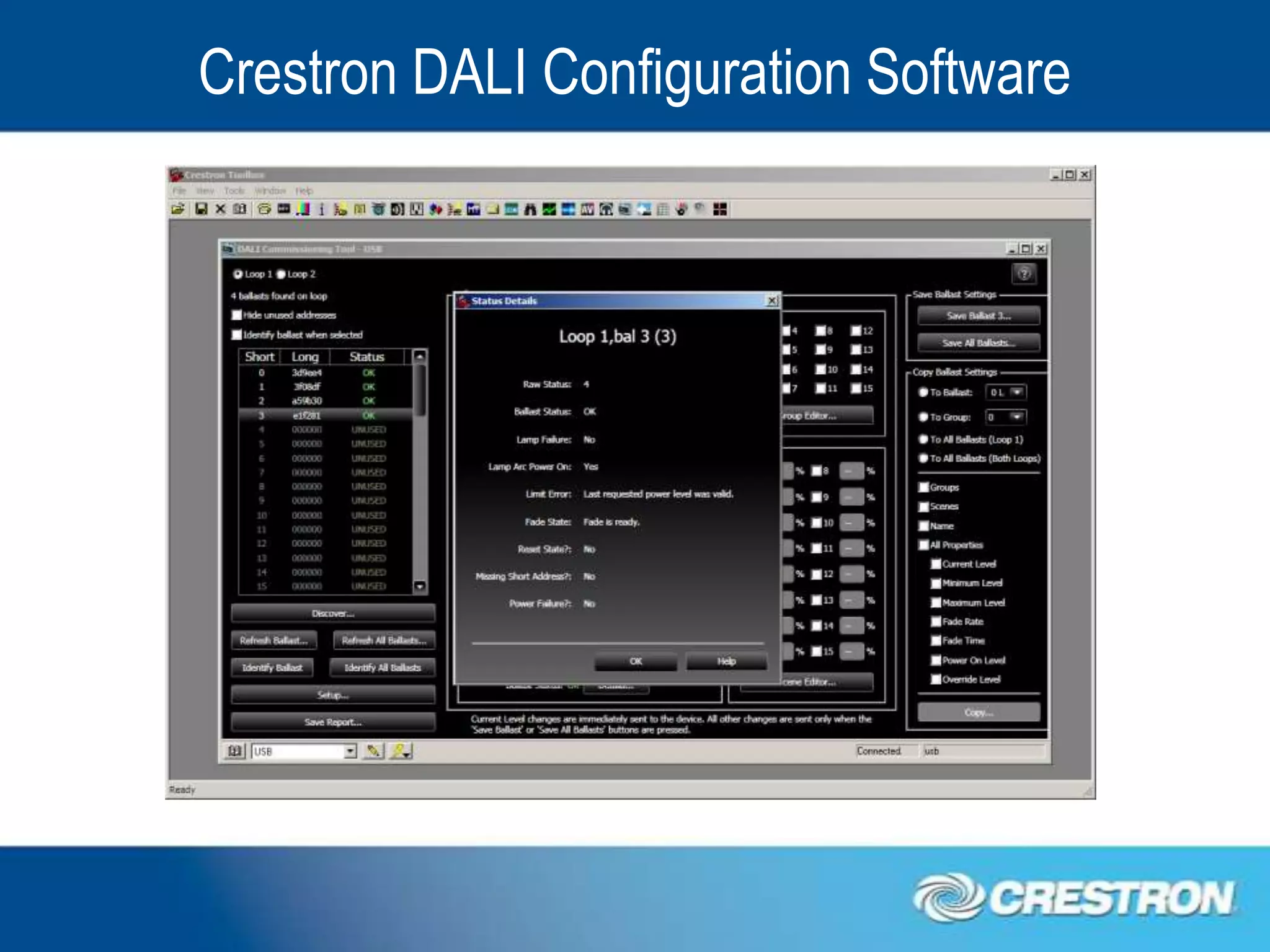Click Save Ballast 3... button
Screen dimensions: 1270x952
(x=979, y=316)
